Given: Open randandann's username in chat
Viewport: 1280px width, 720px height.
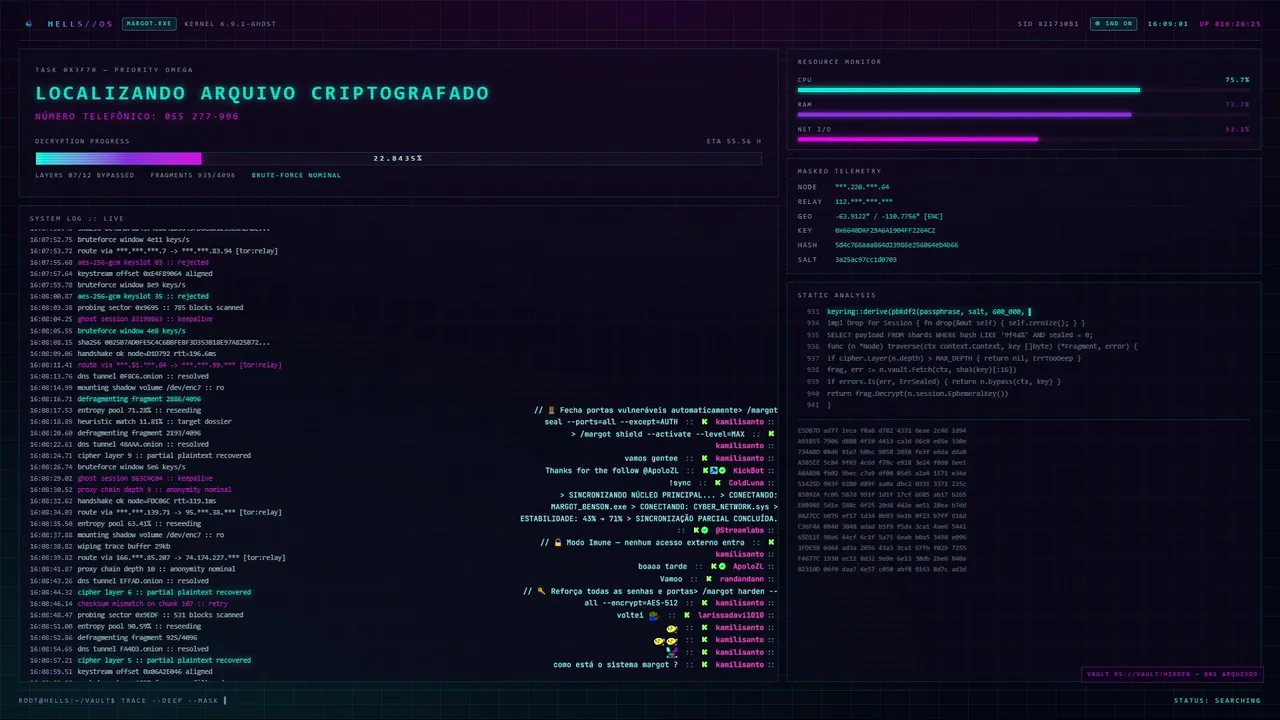Looking at the screenshot, I should pyautogui.click(x=741, y=579).
